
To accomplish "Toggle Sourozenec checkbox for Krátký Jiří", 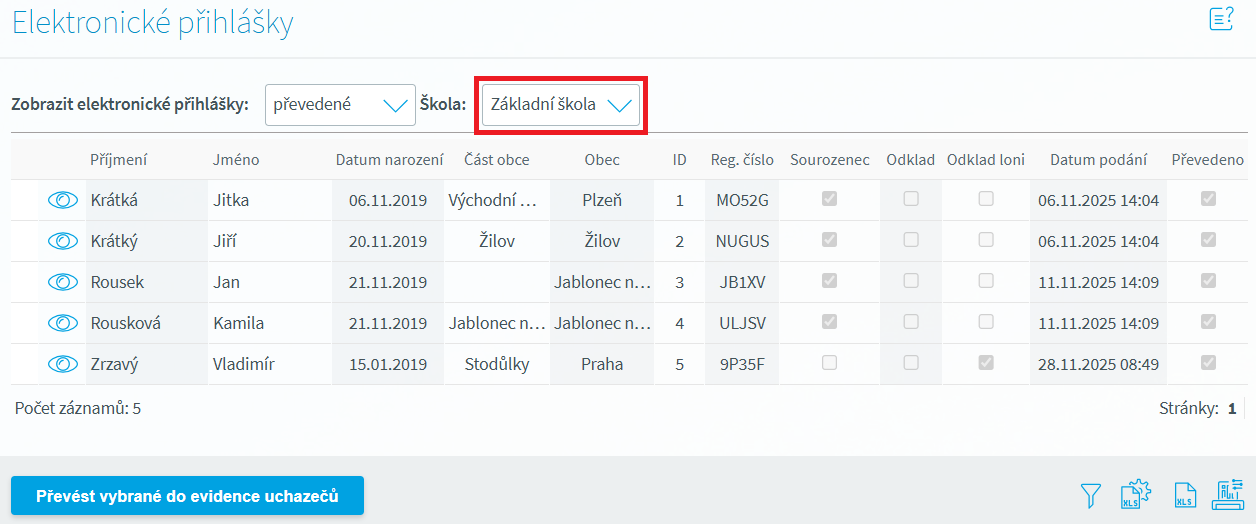I will point(829,241).
